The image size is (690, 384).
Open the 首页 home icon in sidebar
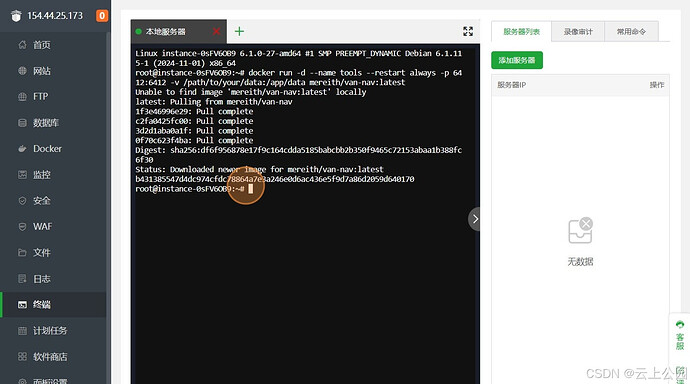(x=22, y=45)
